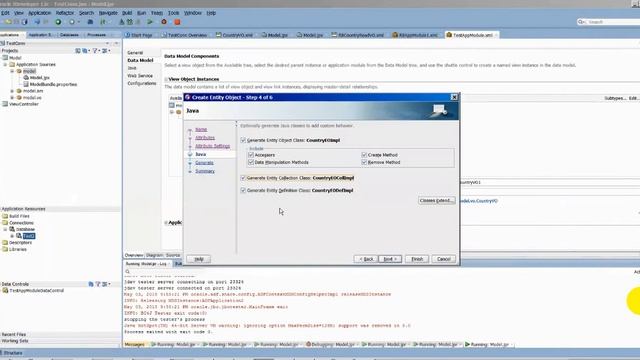Click the Make project build icon

122,22
